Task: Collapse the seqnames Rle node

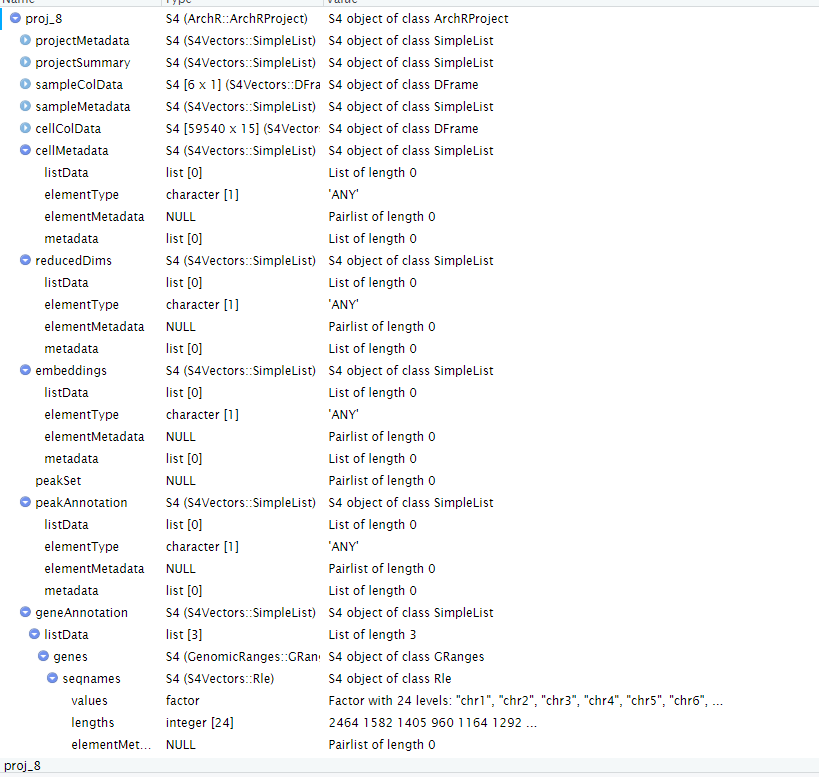Action: coord(52,678)
